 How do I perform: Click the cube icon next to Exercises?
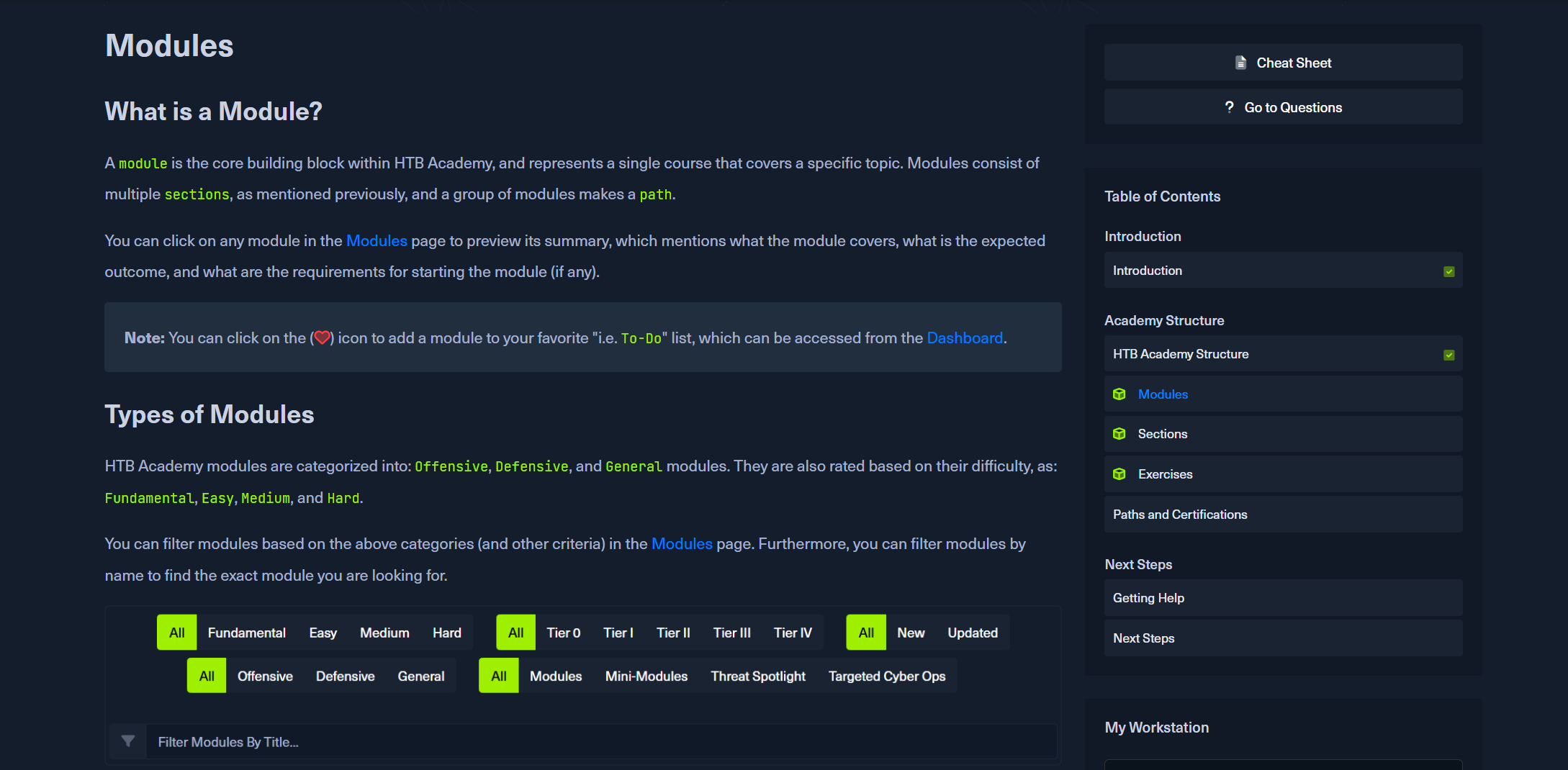[x=1119, y=474]
